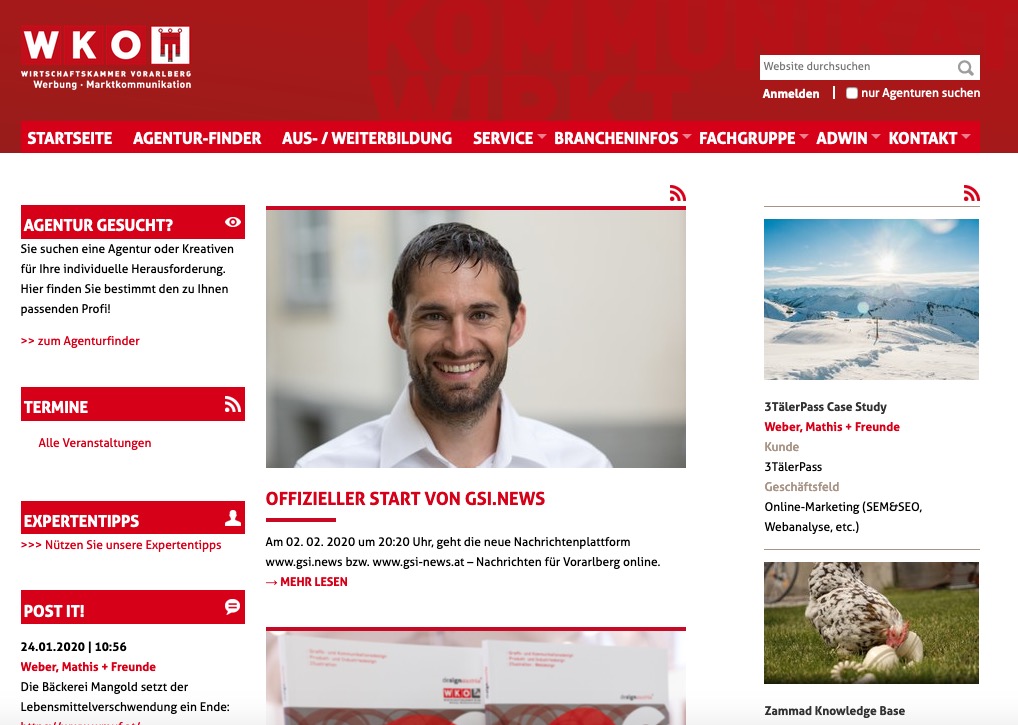Open the Fachgruppe dropdown menu
Image resolution: width=1018 pixels, height=725 pixels.
(x=753, y=138)
